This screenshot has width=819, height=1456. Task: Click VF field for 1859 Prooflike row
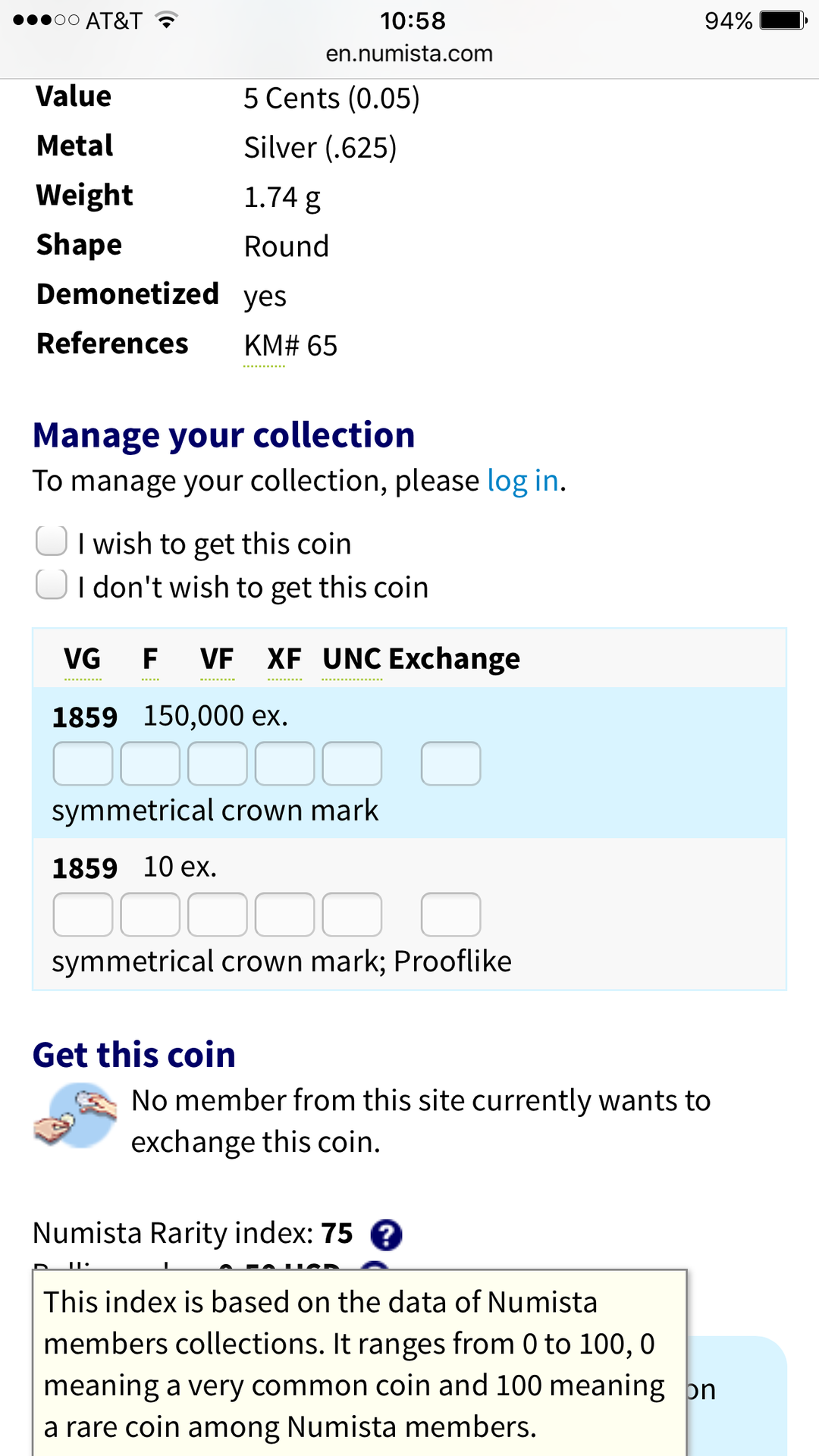pos(218,915)
